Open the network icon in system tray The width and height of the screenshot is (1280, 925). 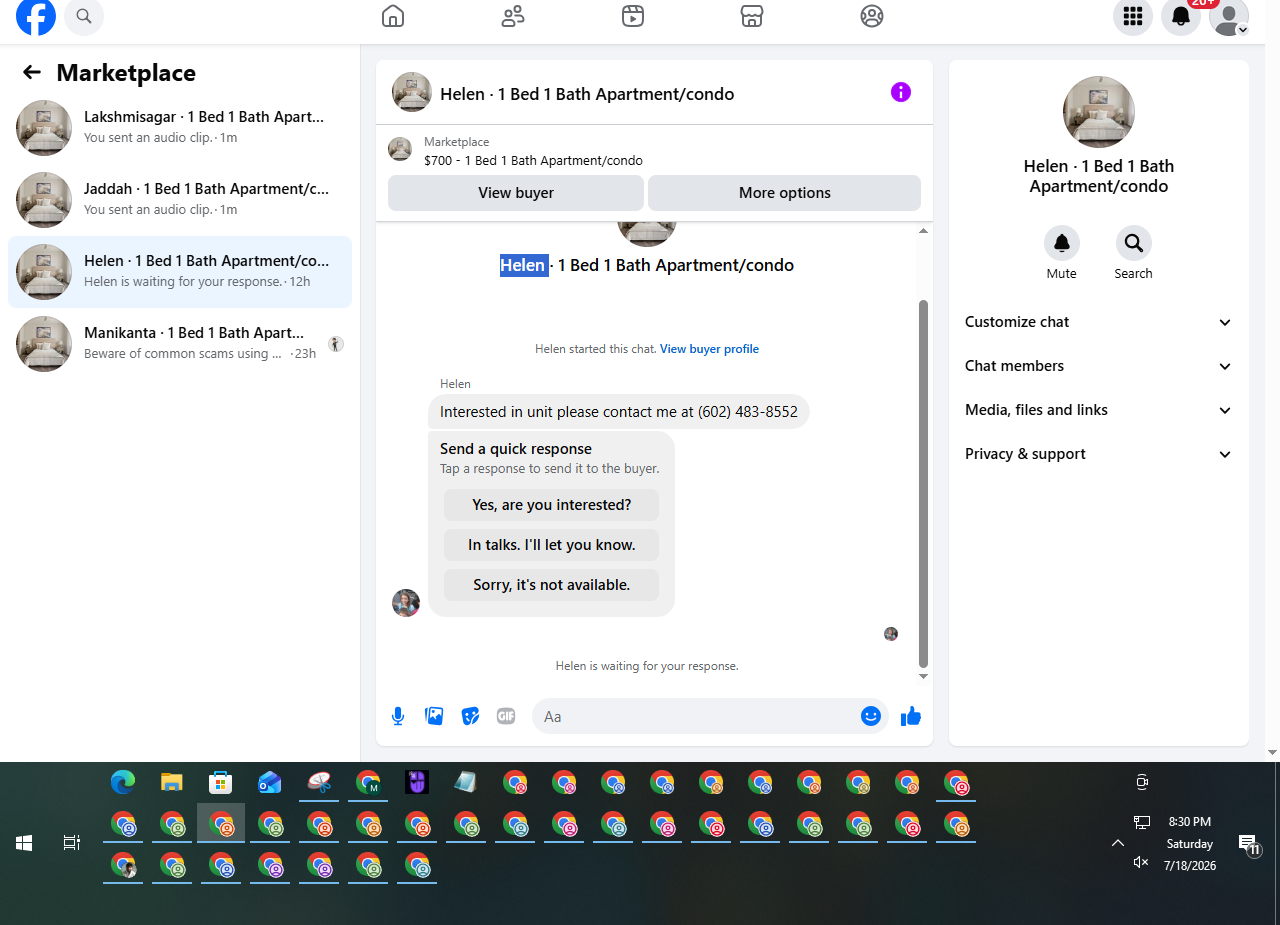pyautogui.click(x=1141, y=822)
